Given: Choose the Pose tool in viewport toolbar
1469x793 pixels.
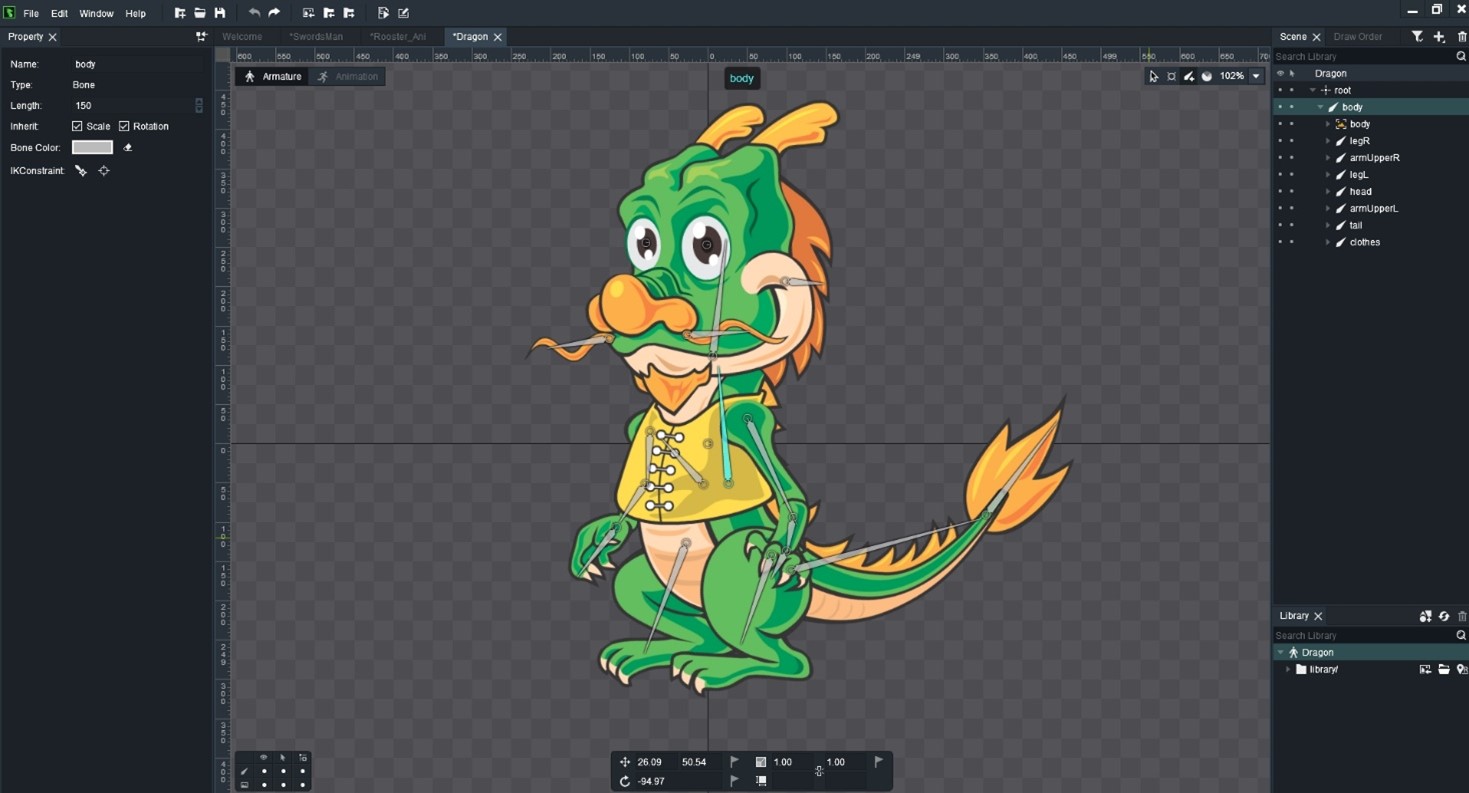Looking at the screenshot, I should 1171,76.
